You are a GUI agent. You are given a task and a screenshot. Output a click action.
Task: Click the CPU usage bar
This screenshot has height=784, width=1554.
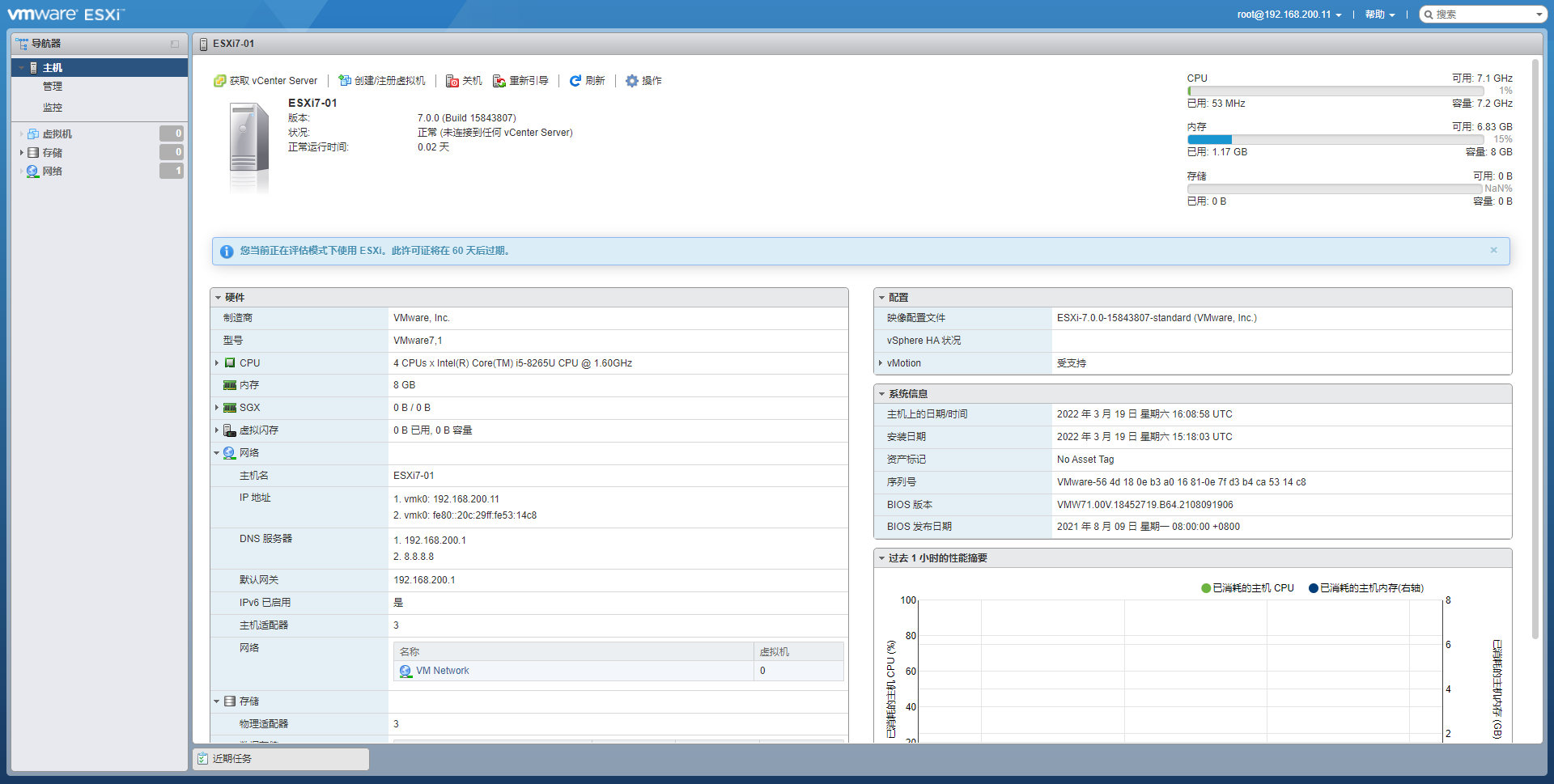(x=1335, y=91)
